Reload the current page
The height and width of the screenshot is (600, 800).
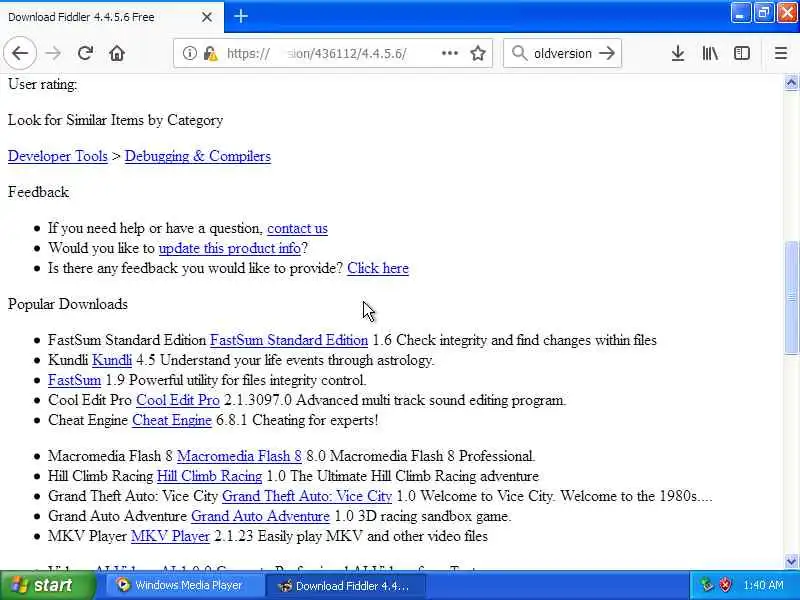click(85, 53)
